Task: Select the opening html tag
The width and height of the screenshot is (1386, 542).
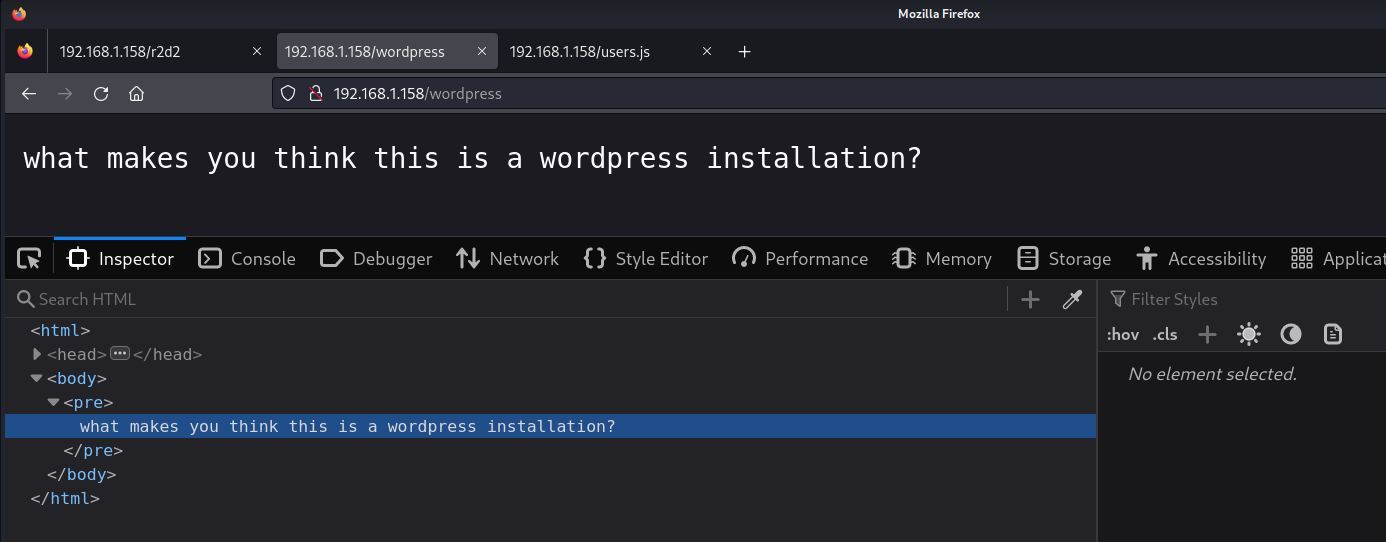Action: coord(60,330)
